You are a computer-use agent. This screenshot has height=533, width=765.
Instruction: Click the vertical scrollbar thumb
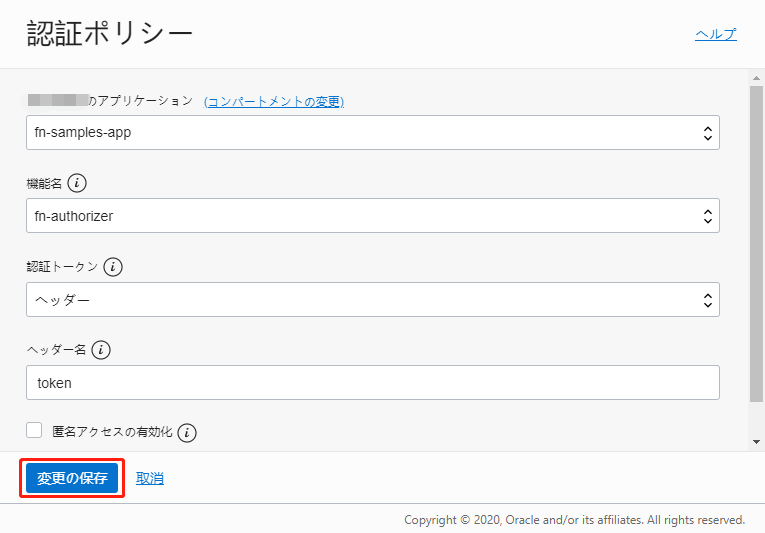point(757,240)
